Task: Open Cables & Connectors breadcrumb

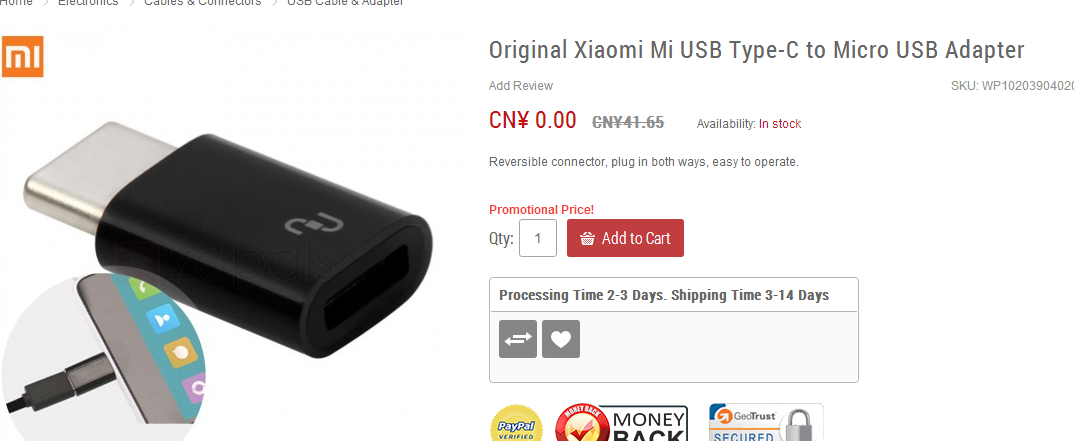Action: [203, 3]
